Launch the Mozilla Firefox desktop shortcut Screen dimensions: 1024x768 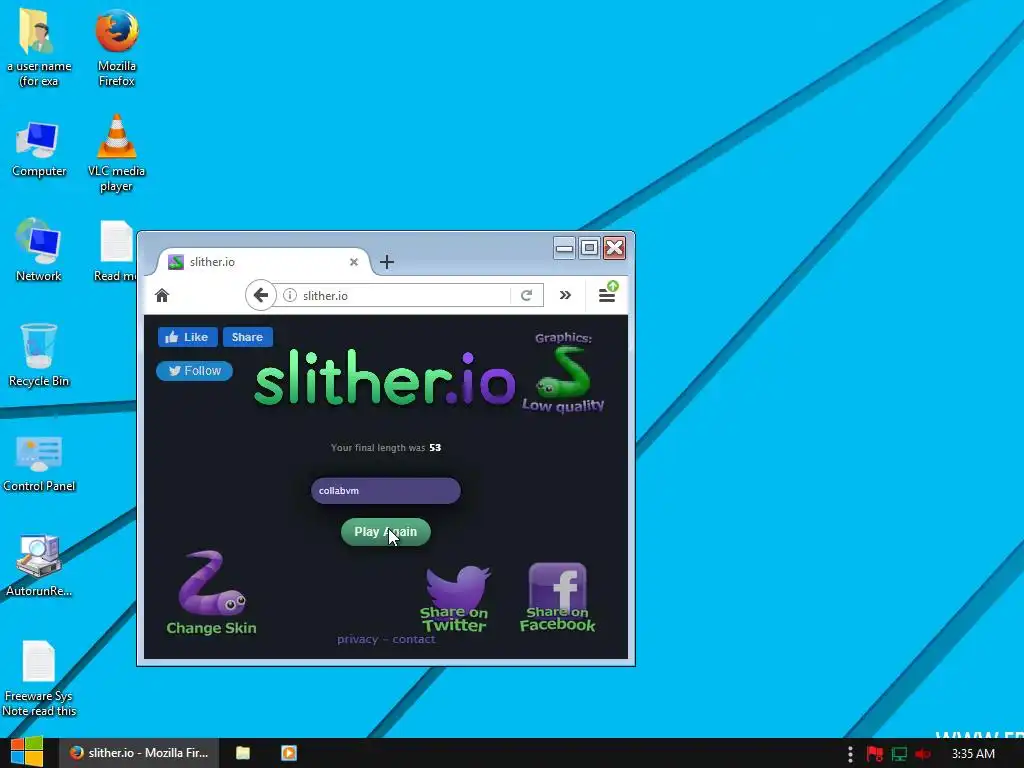(x=116, y=47)
